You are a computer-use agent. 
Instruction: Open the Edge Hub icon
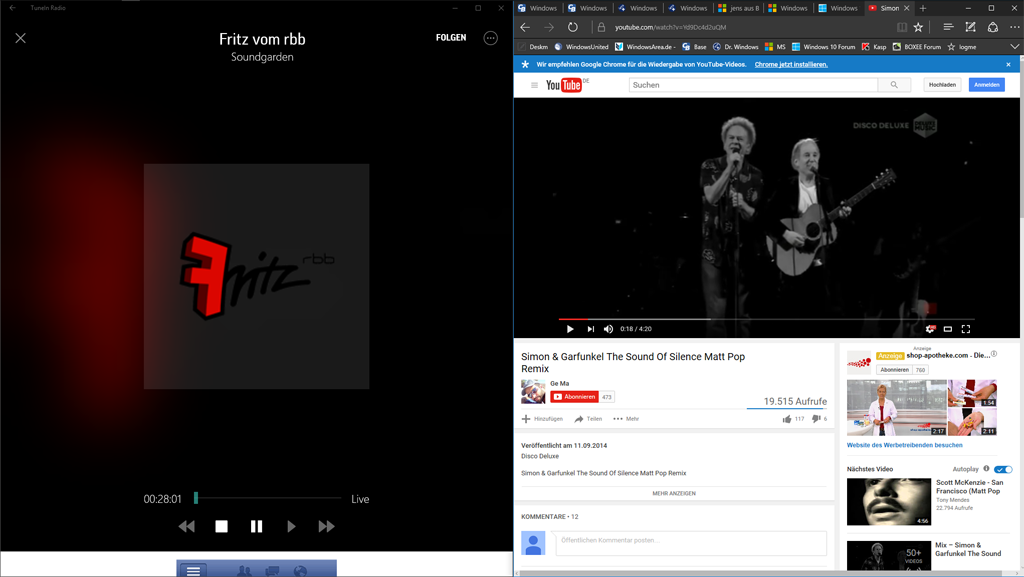[x=948, y=27]
